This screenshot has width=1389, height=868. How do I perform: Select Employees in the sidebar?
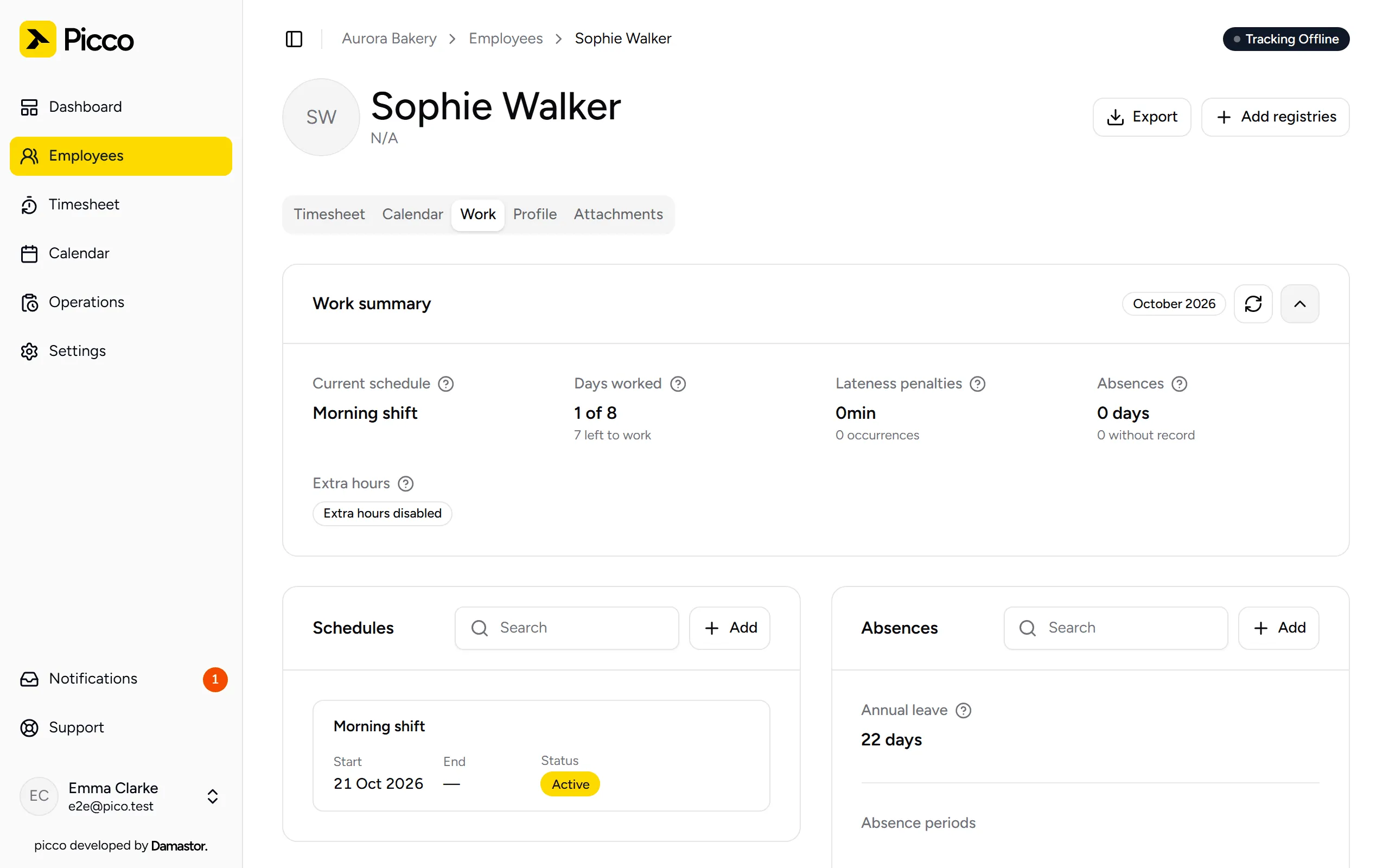[120, 156]
